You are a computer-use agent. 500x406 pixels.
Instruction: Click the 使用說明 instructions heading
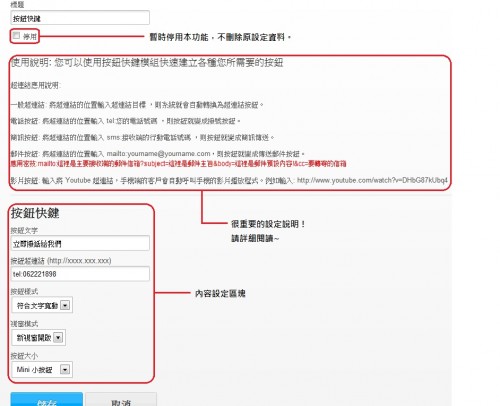(x=147, y=62)
